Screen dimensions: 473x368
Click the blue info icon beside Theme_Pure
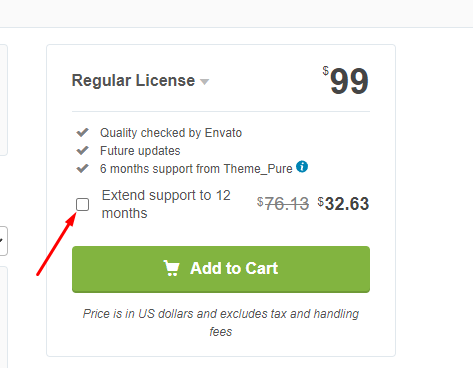coord(302,166)
